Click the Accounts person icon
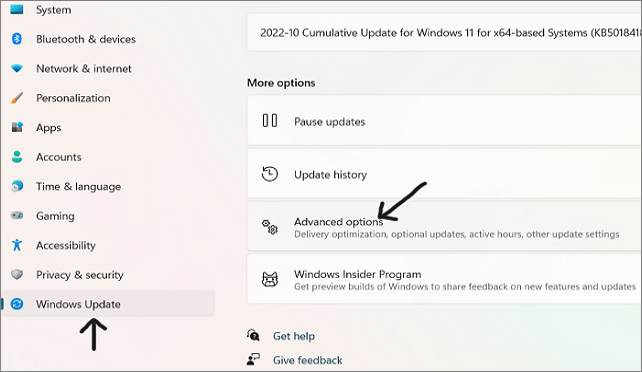 [17, 157]
